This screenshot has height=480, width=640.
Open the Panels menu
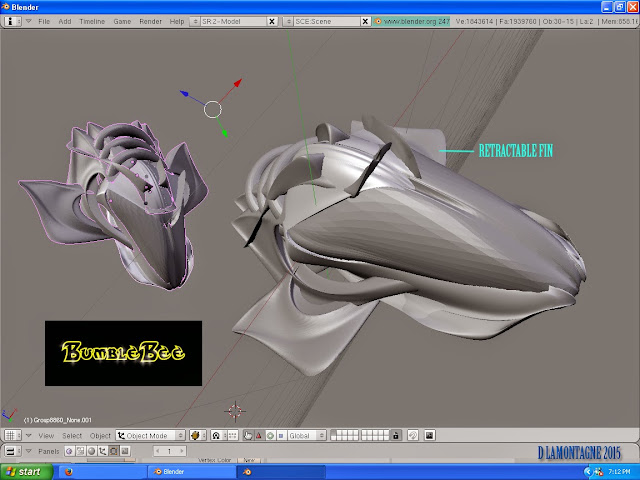click(49, 451)
